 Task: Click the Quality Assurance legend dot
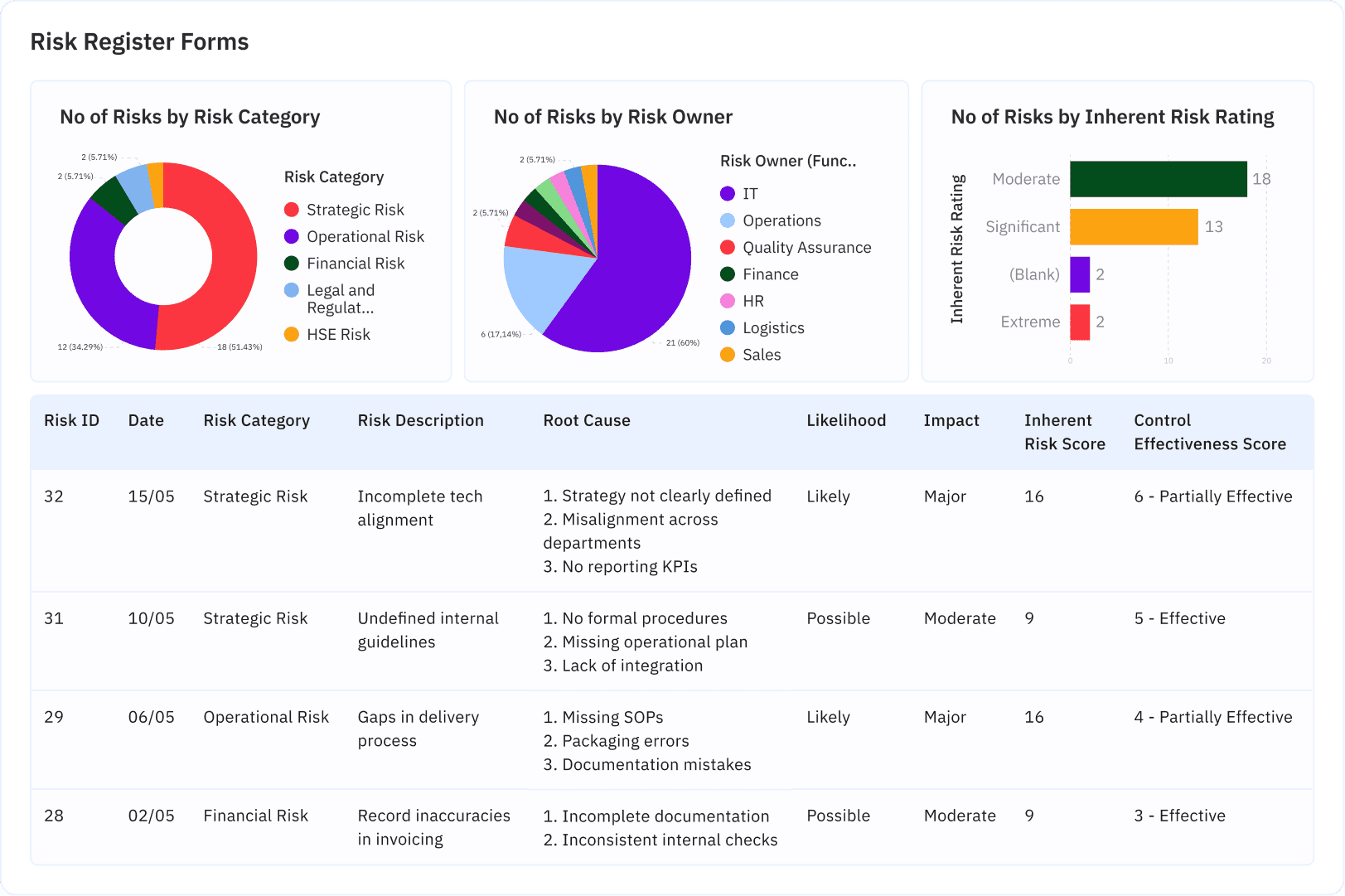pyautogui.click(x=729, y=247)
